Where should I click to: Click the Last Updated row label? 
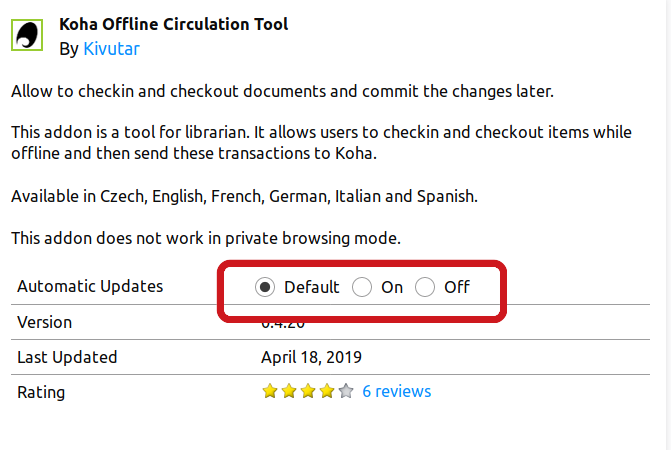pos(67,357)
